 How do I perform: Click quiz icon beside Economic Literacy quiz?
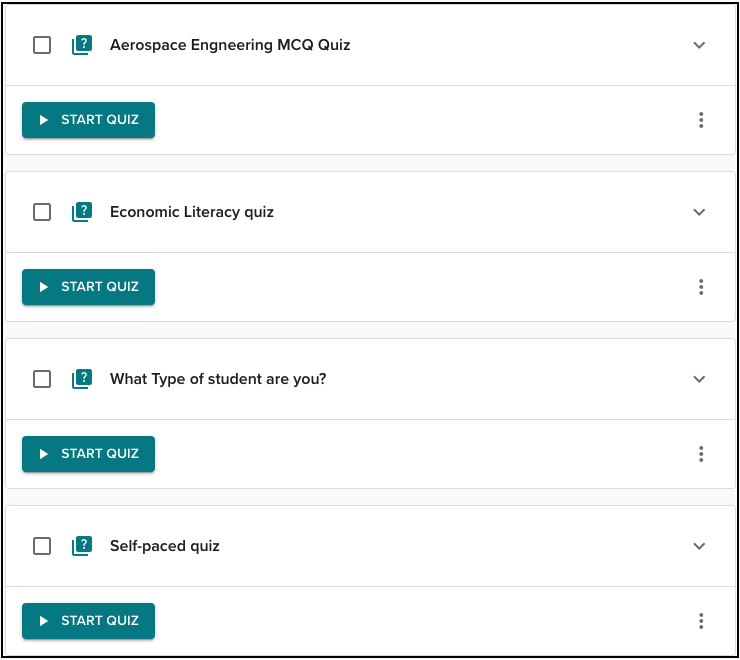point(82,212)
